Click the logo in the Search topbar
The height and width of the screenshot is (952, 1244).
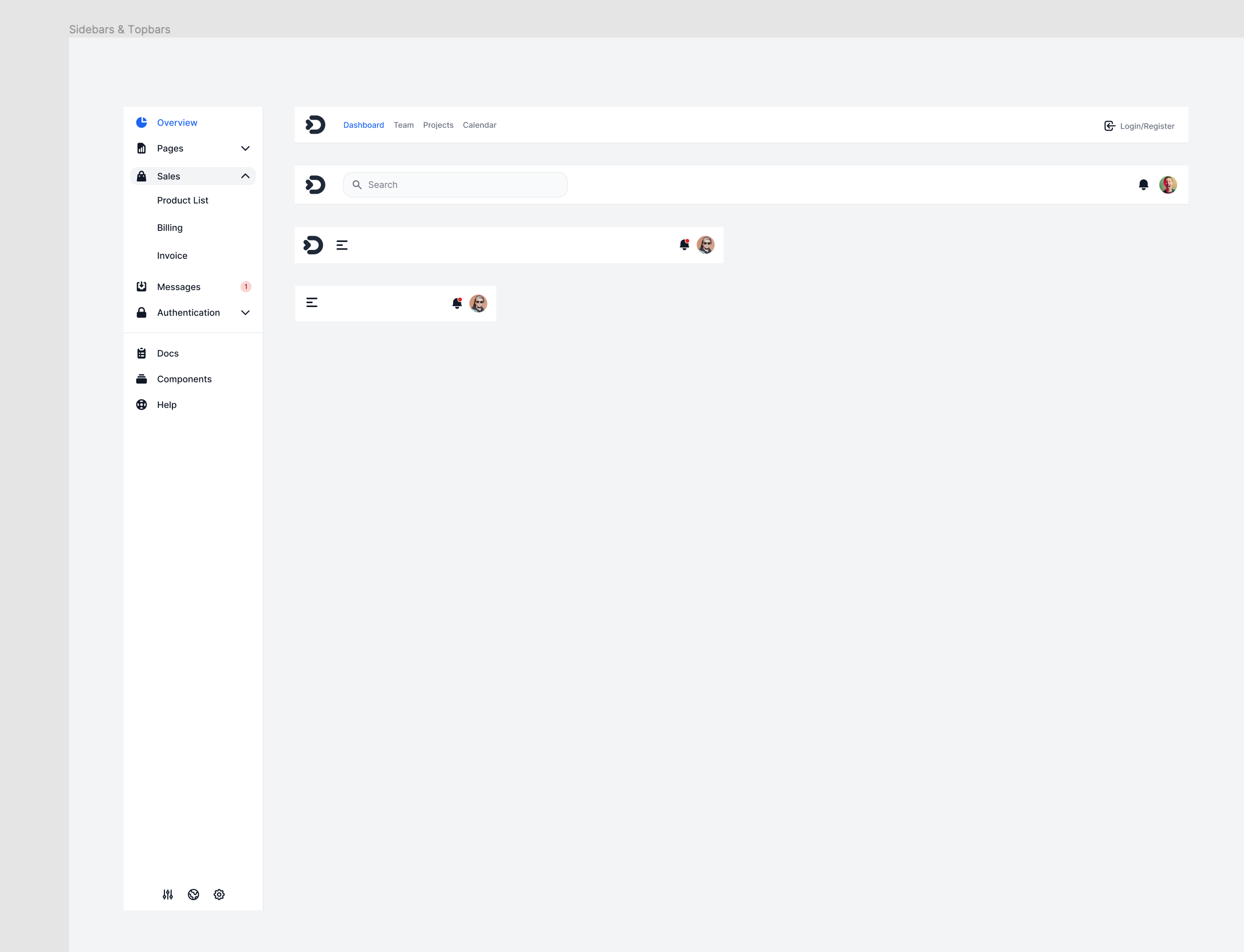click(315, 185)
